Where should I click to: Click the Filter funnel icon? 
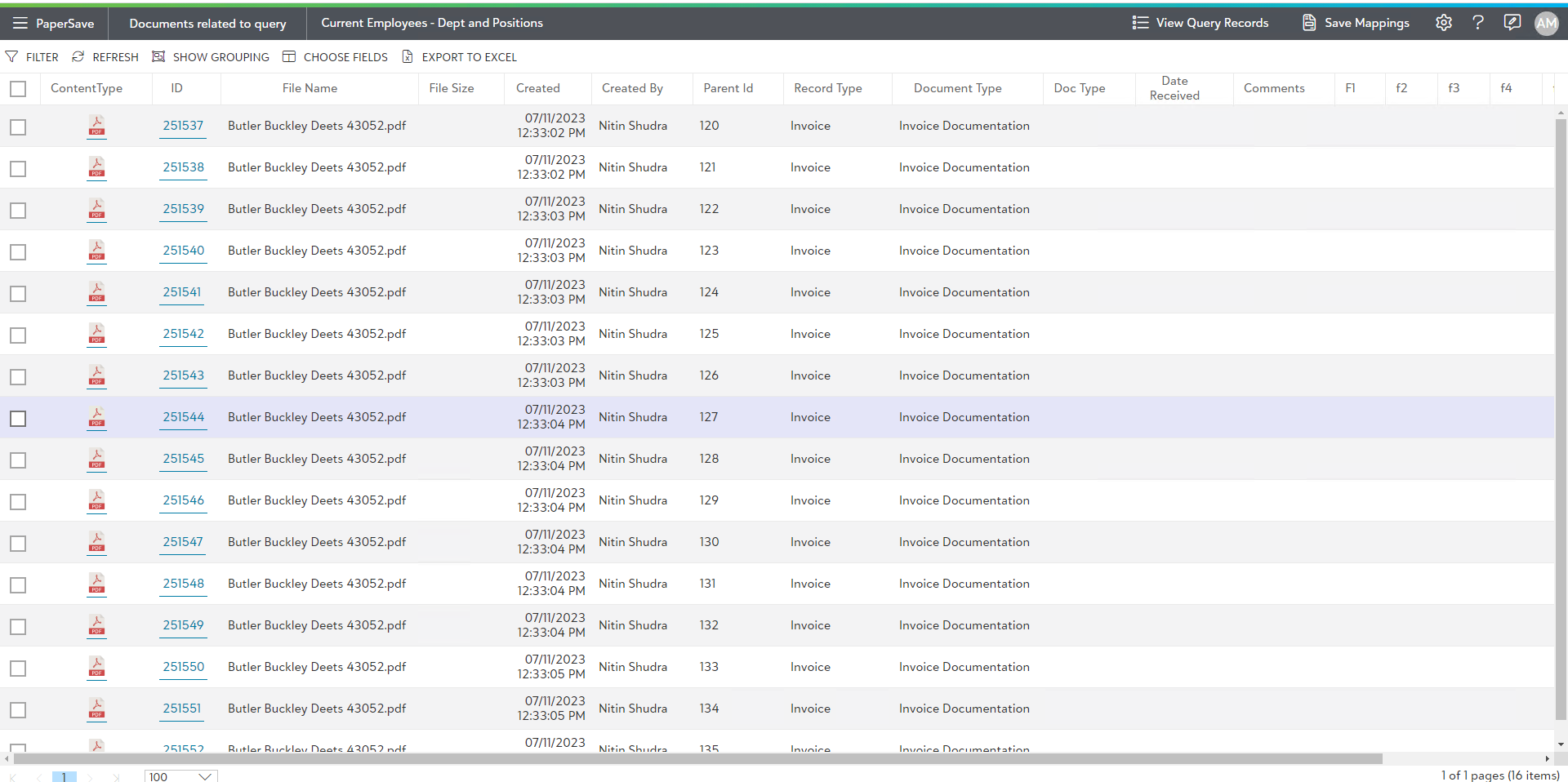[x=12, y=57]
